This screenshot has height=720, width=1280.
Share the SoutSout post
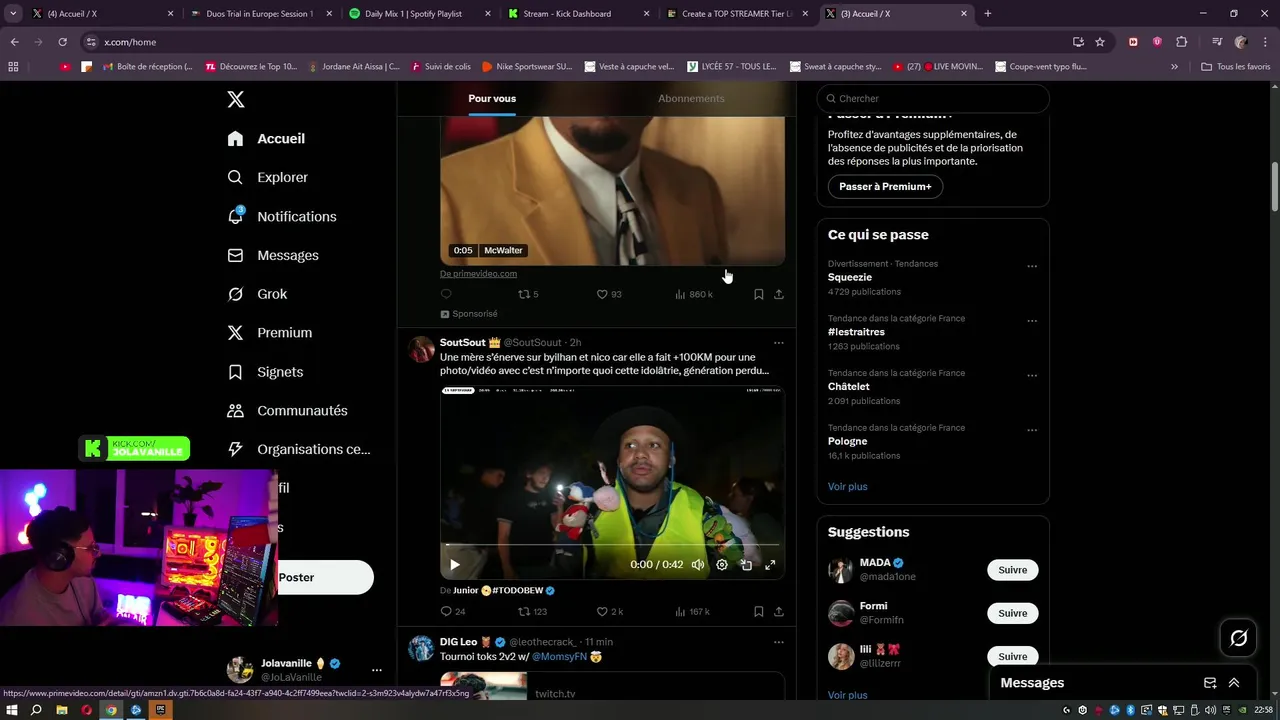[x=778, y=611]
